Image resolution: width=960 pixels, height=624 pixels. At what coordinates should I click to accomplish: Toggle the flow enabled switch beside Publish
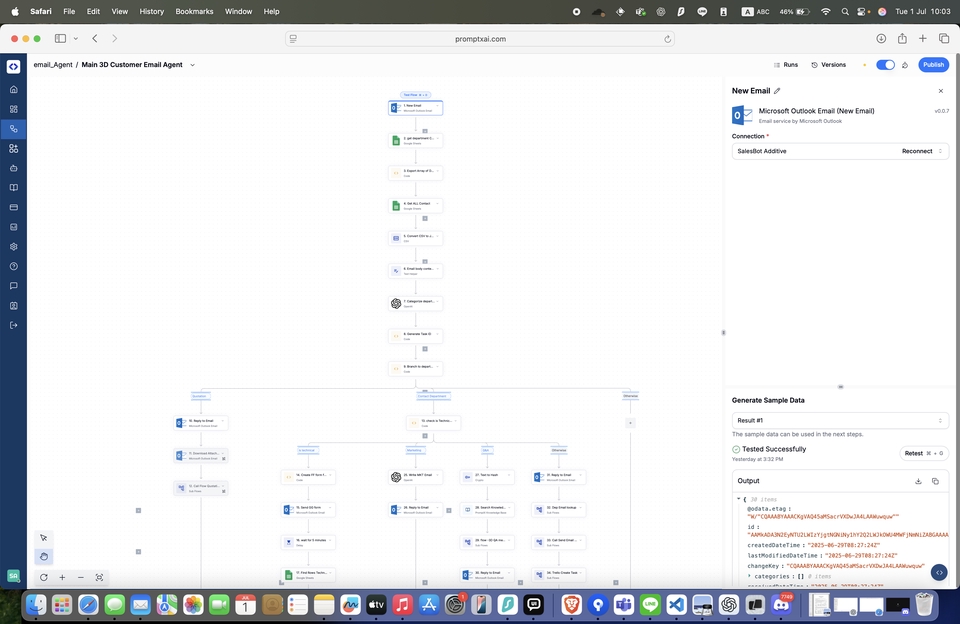[x=885, y=65]
